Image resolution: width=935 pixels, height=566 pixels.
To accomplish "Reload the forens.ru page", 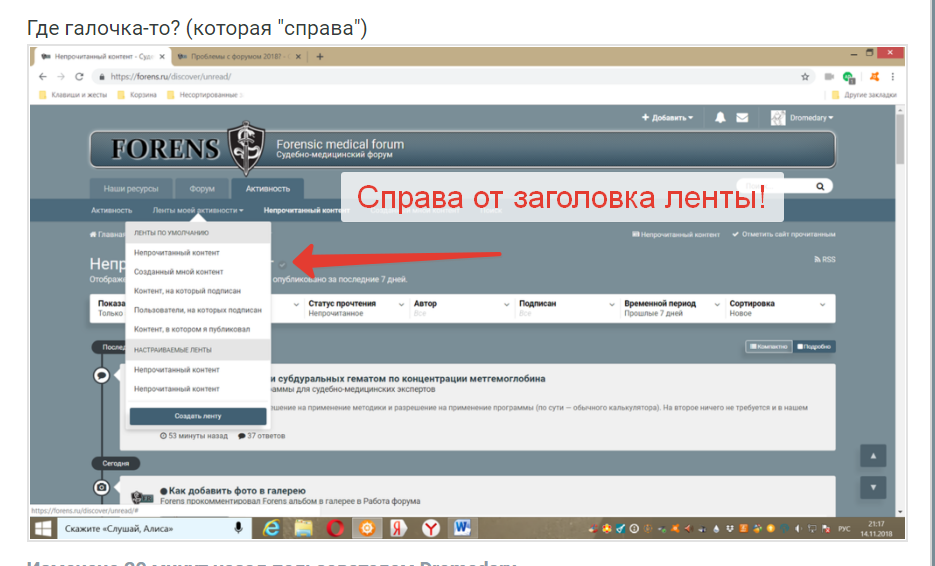I will click(79, 76).
